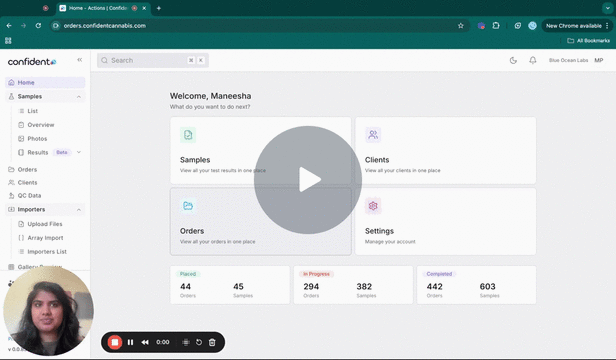The width and height of the screenshot is (616, 360).
Task: Collapse the Importers section chevron
Action: tap(79, 210)
